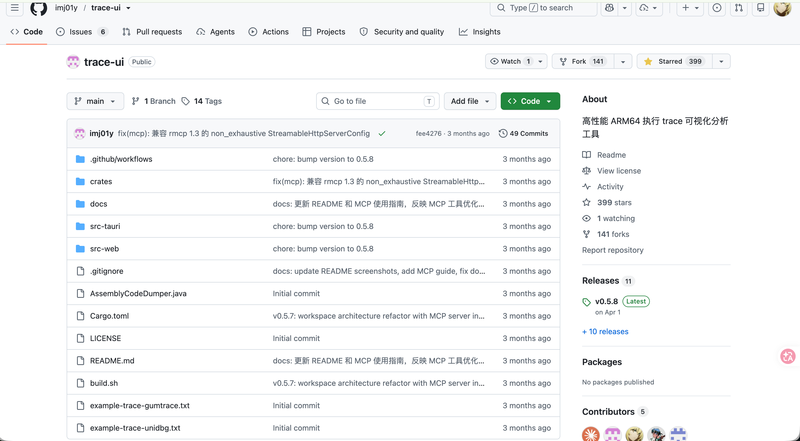Click imj01y commit author avatar
The width and height of the screenshot is (800, 441).
pos(80,133)
